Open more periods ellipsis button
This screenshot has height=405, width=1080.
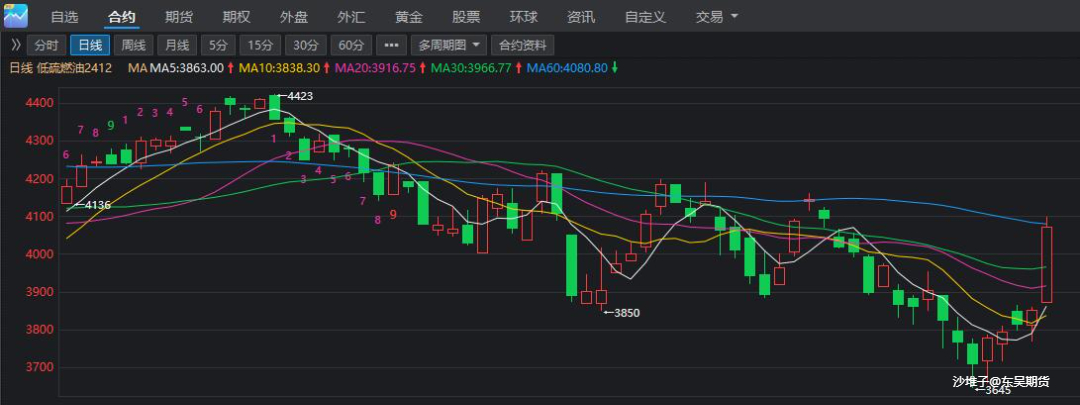coord(391,45)
